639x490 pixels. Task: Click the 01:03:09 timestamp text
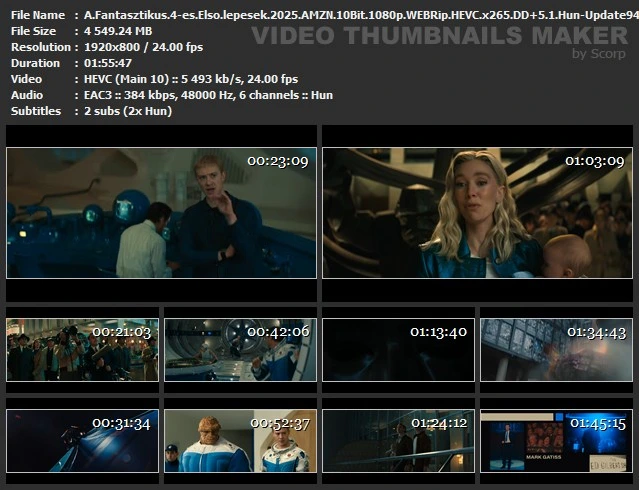pyautogui.click(x=594, y=161)
